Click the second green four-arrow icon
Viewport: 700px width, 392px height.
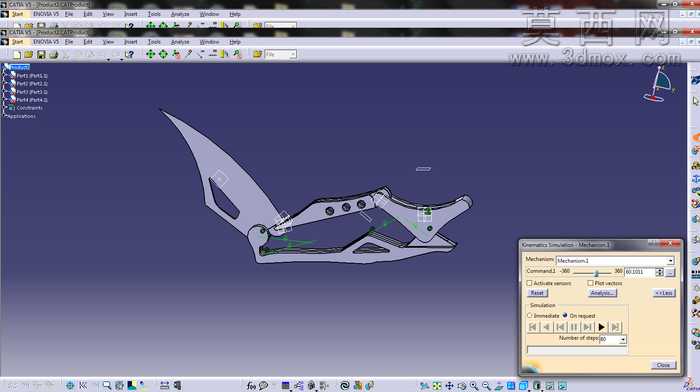point(163,54)
